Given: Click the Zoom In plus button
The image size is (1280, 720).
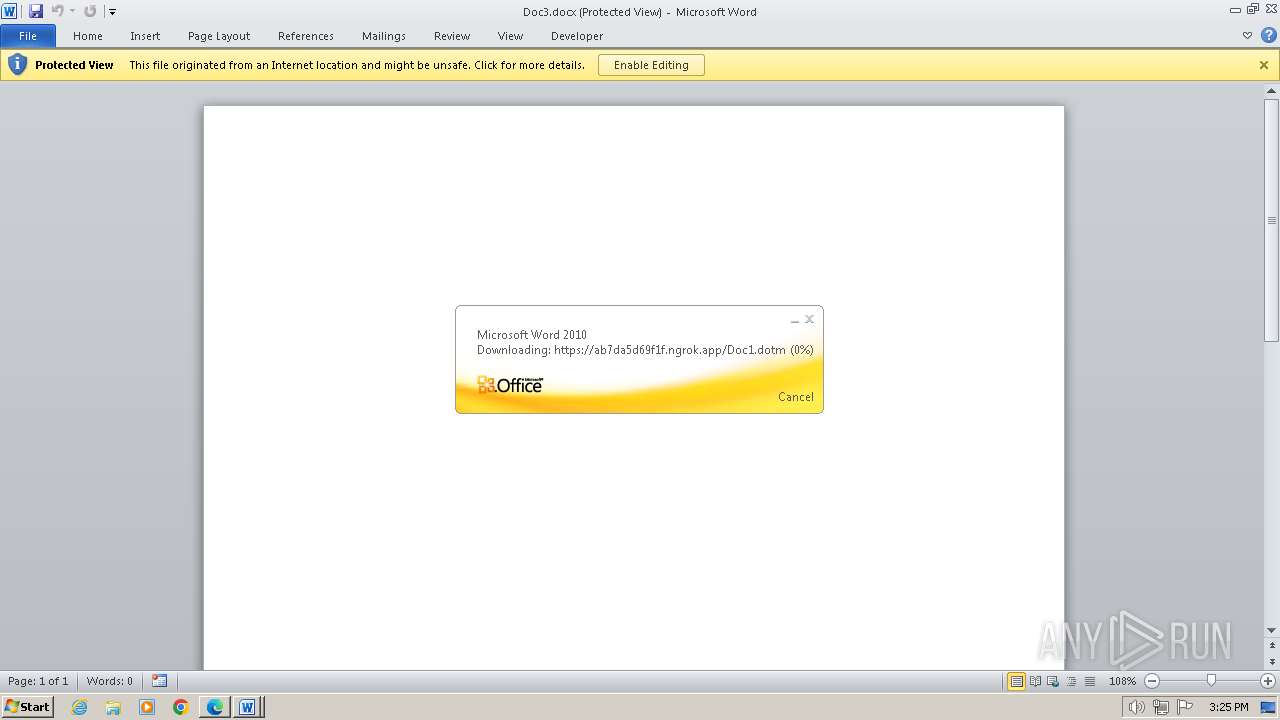Looking at the screenshot, I should 1267,681.
